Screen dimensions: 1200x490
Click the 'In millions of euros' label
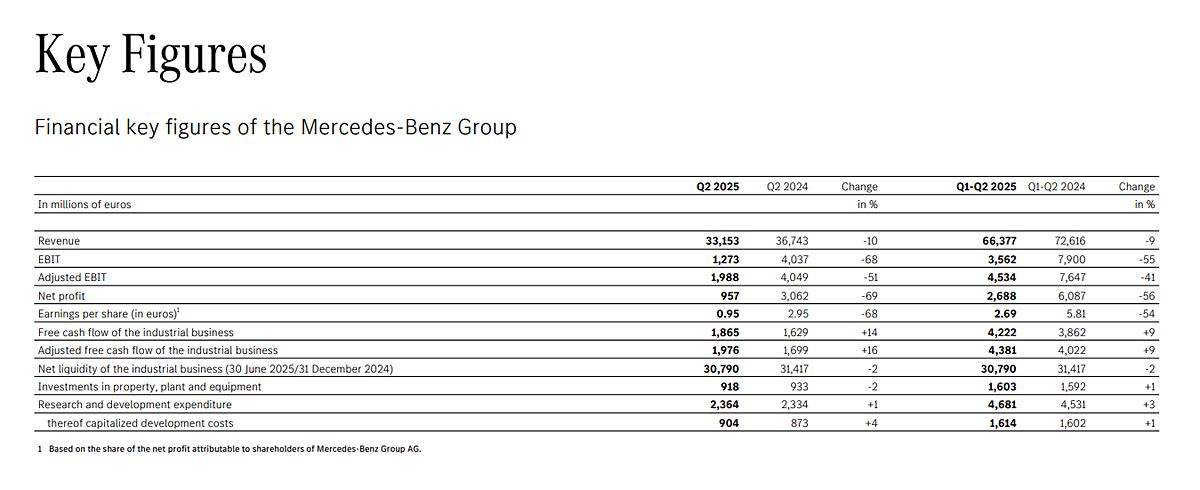pyautogui.click(x=85, y=204)
